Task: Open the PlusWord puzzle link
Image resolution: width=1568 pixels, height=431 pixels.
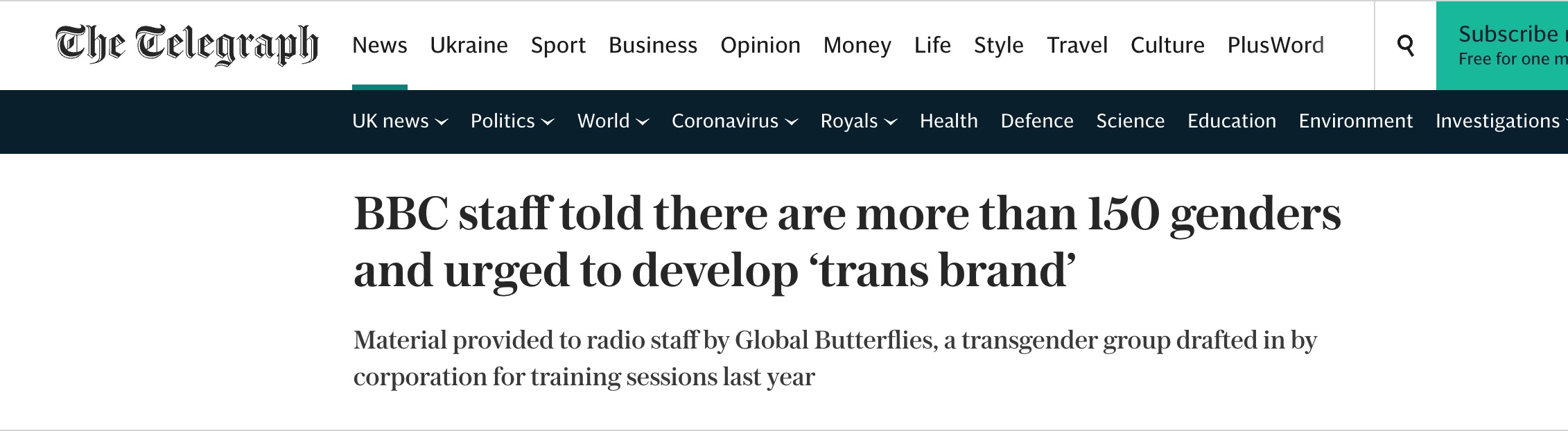Action: click(x=1275, y=45)
